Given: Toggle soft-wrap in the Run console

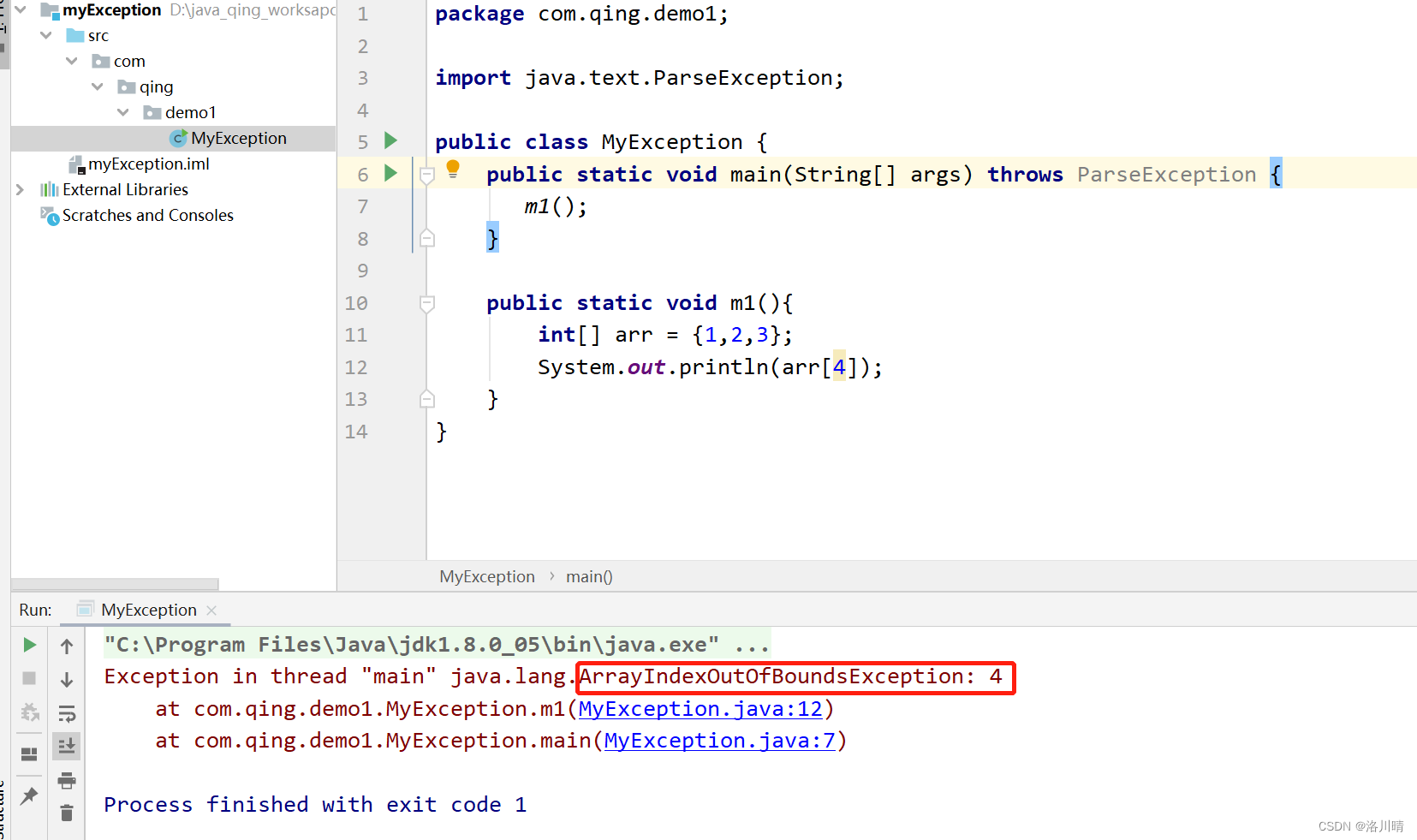Looking at the screenshot, I should pyautogui.click(x=67, y=712).
